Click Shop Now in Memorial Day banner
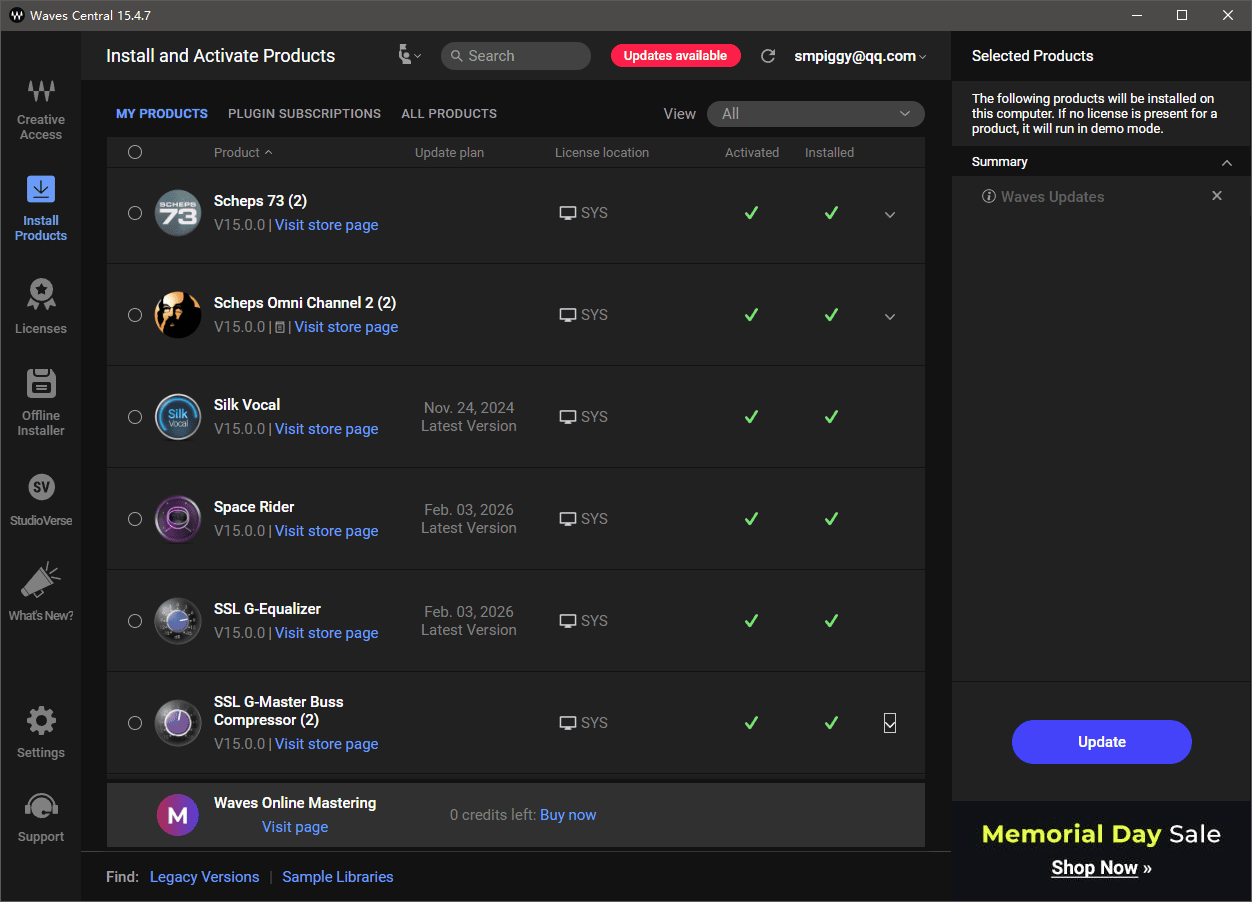This screenshot has height=902, width=1252. click(1101, 868)
